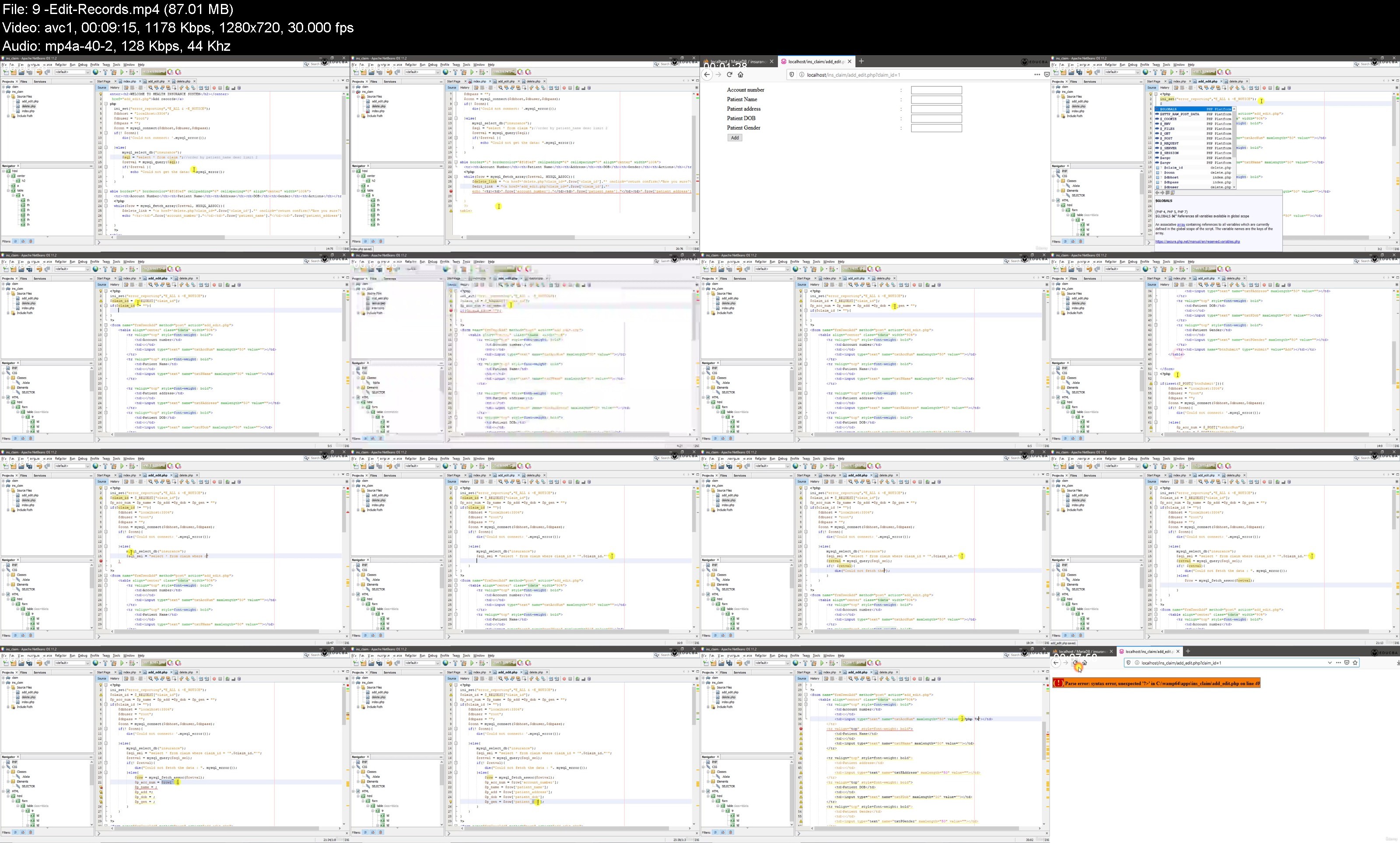The width and height of the screenshot is (1400, 843).
Task: Click Add button in the form browser frame
Action: pyautogui.click(x=735, y=137)
